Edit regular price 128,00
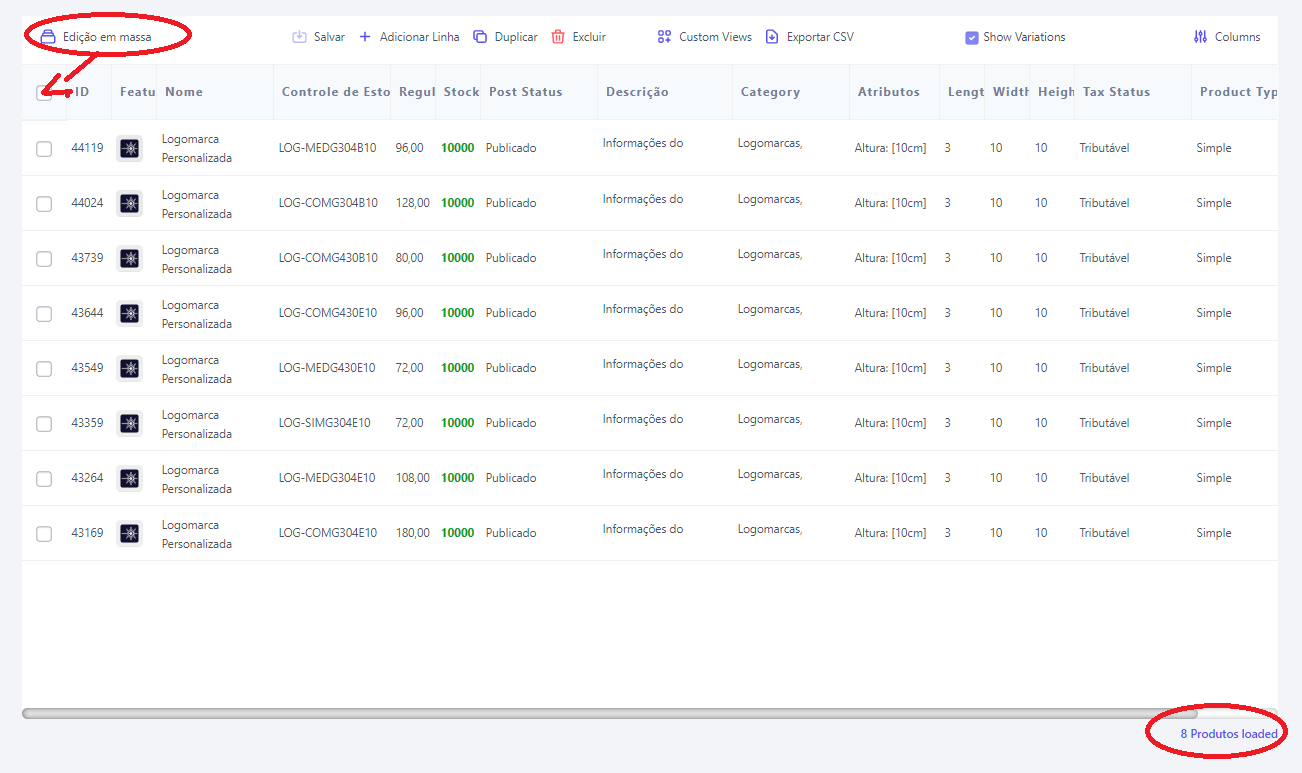 412,203
